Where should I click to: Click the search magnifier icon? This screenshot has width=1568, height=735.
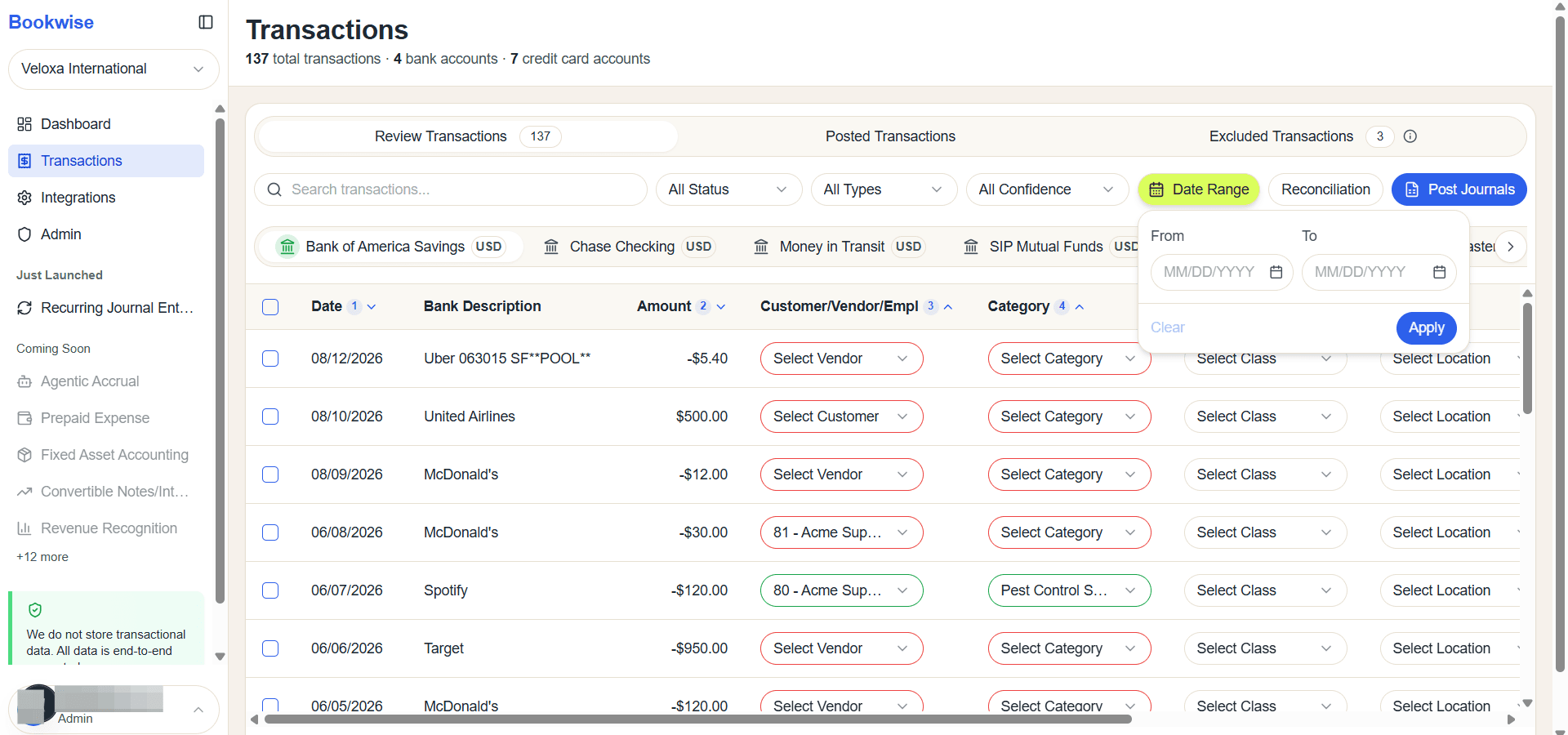(274, 189)
